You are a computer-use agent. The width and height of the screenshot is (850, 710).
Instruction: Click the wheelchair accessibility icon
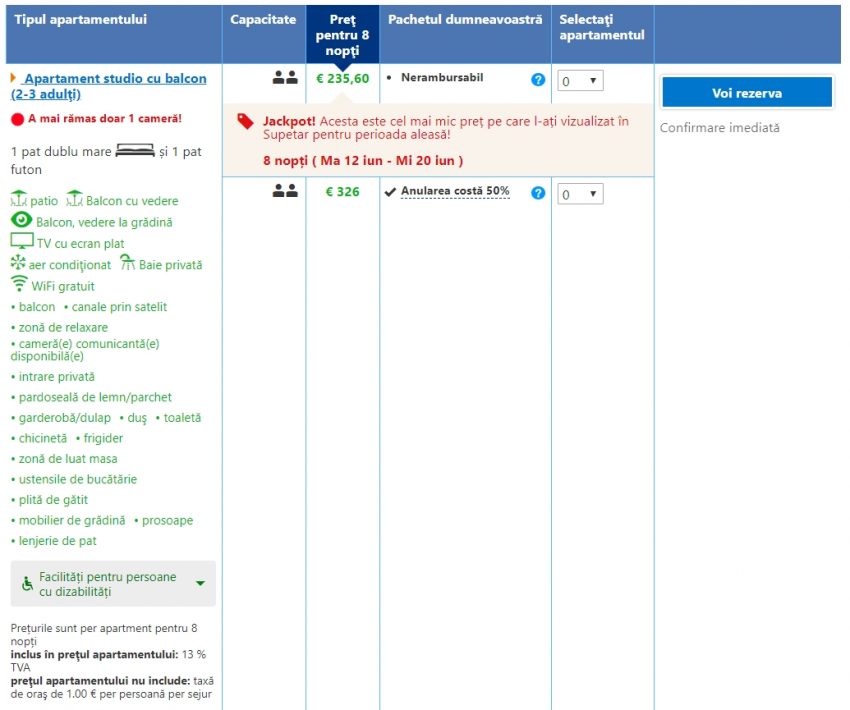[x=27, y=584]
